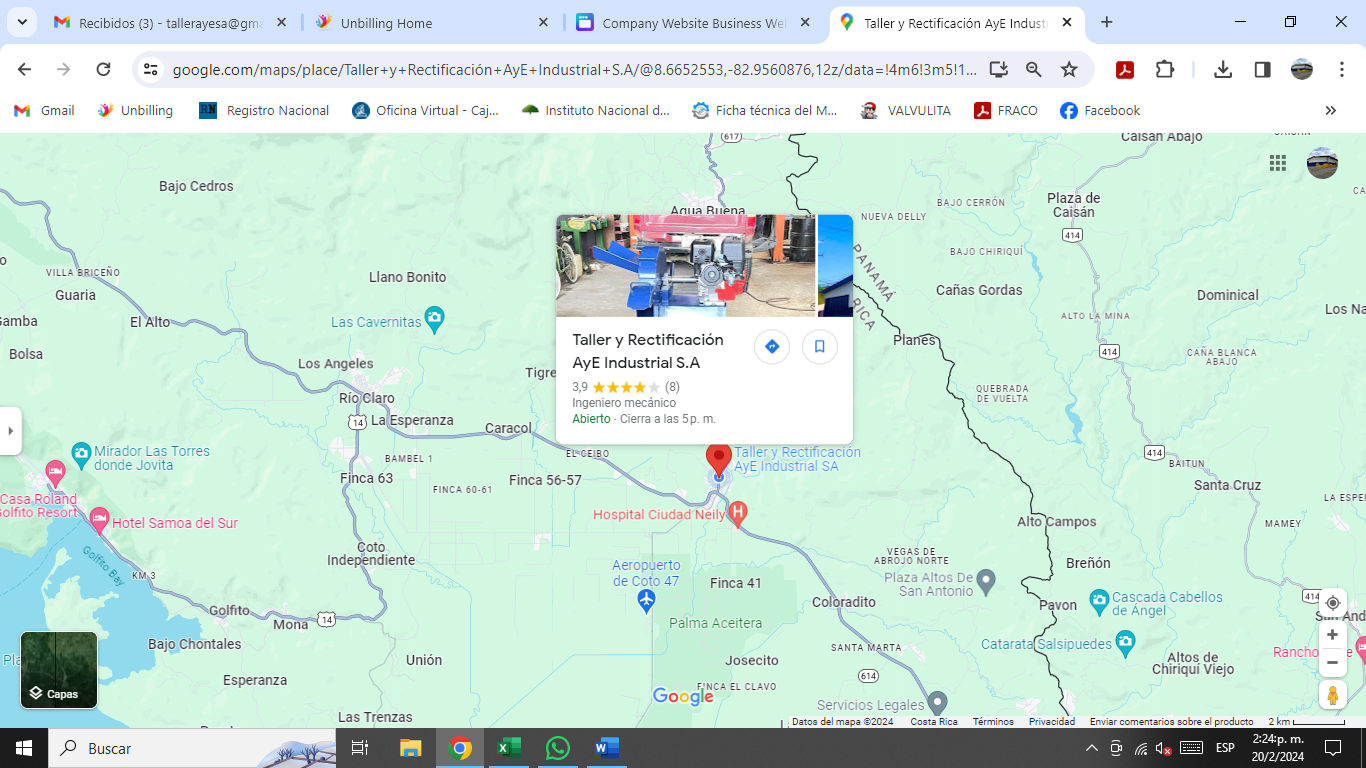Bookmark this page with star icon

click(1069, 69)
